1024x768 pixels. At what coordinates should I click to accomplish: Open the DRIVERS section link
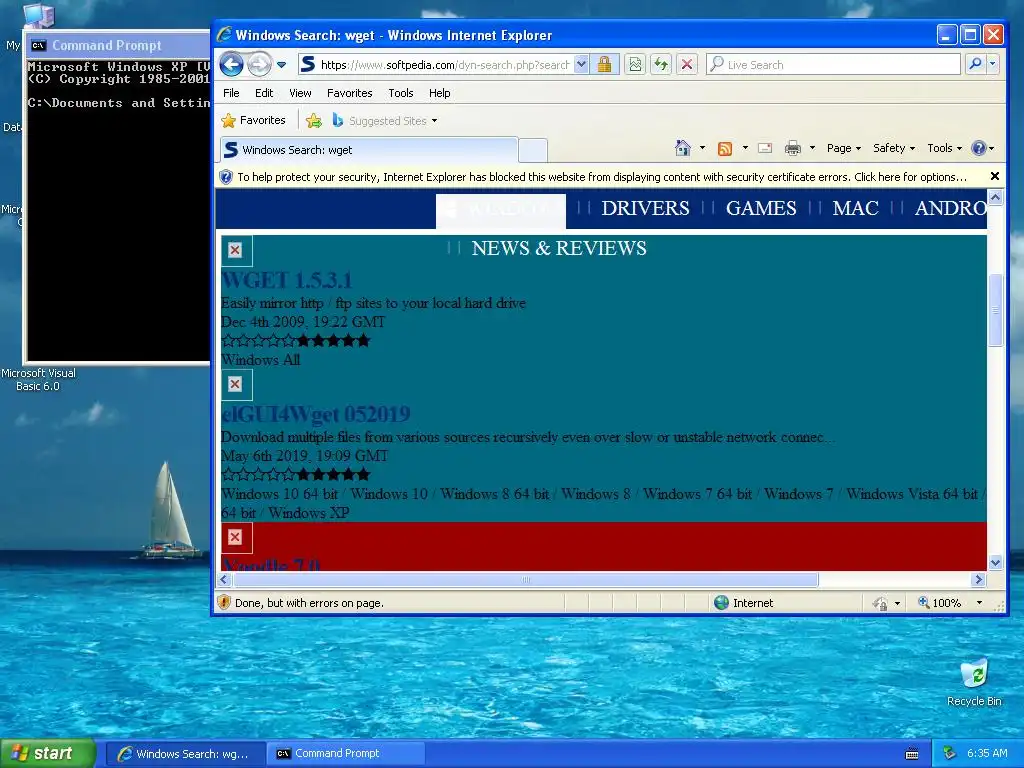click(x=645, y=208)
